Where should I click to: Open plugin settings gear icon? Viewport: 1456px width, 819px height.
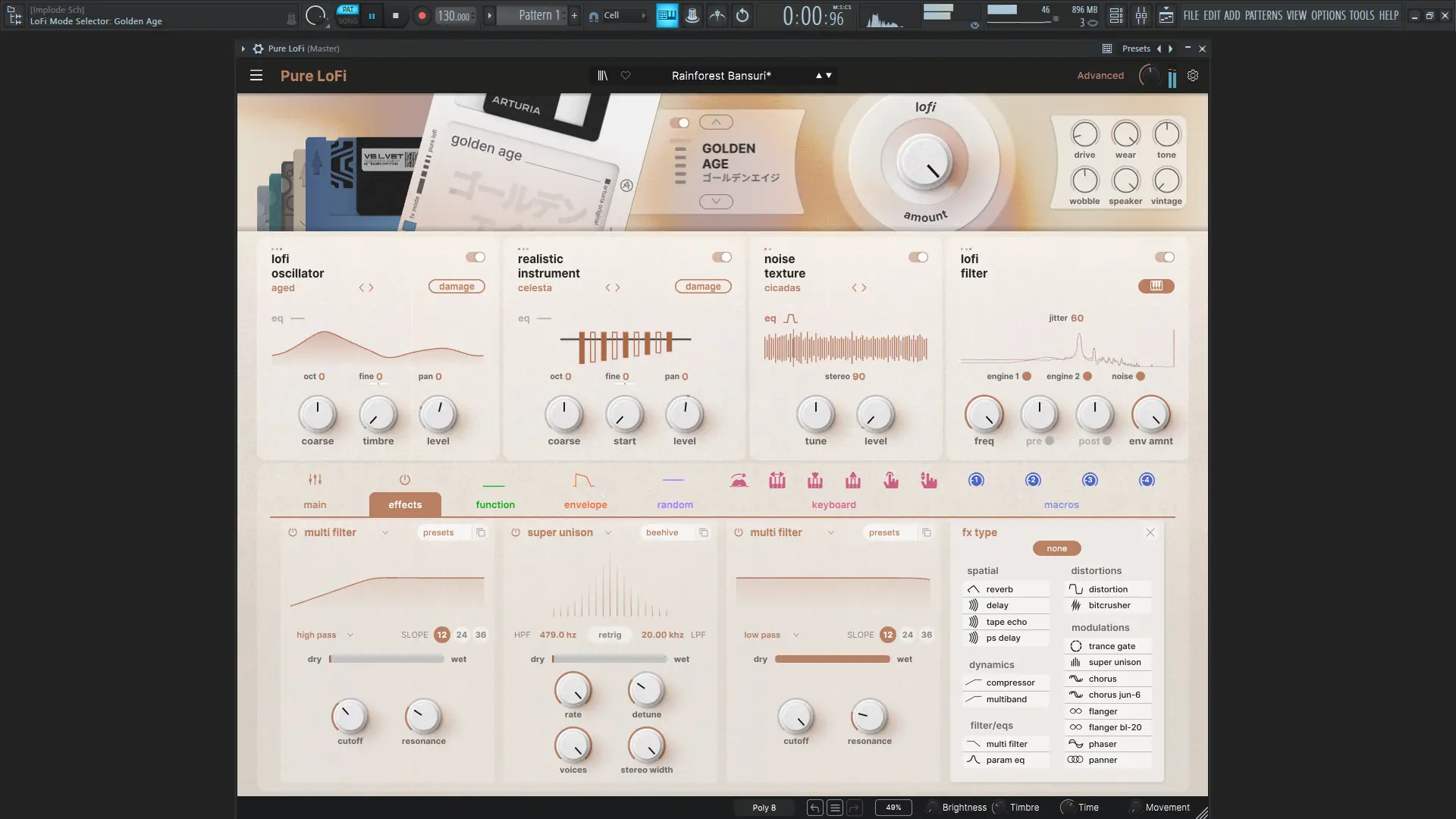click(x=1193, y=76)
